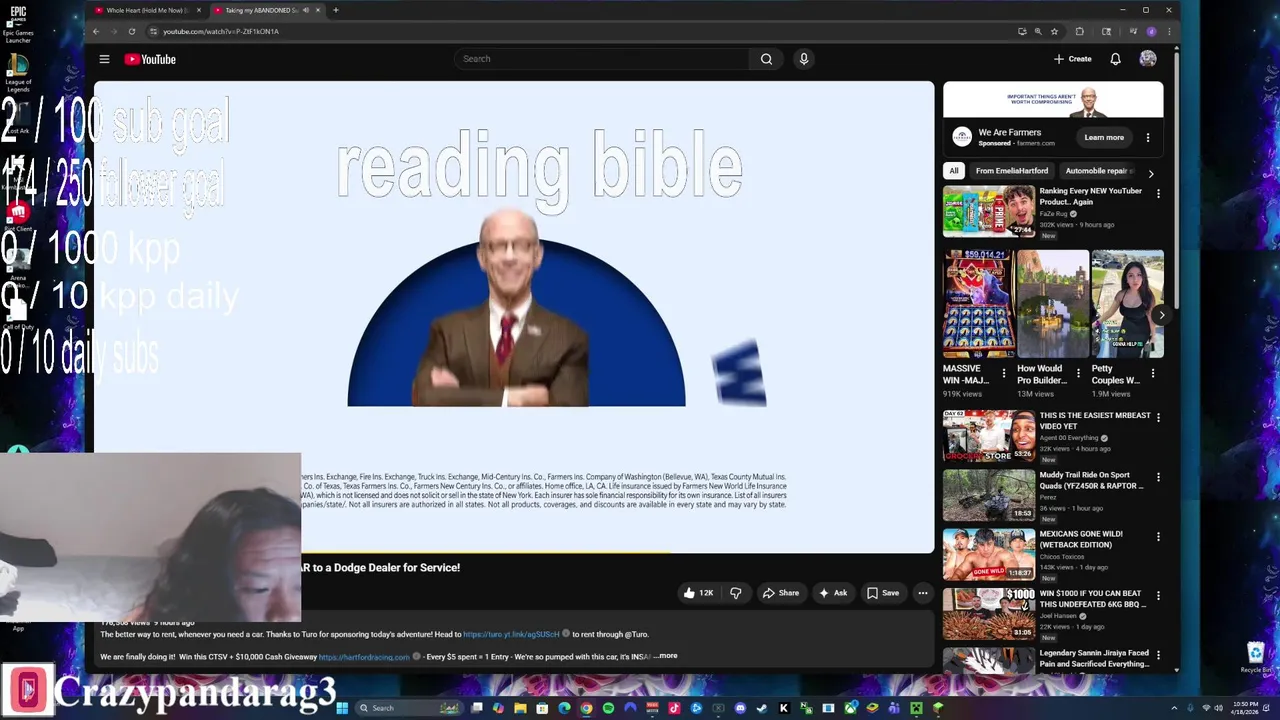1280x720 pixels.
Task: Open the YouTube account avatar menu
Action: 1148,59
